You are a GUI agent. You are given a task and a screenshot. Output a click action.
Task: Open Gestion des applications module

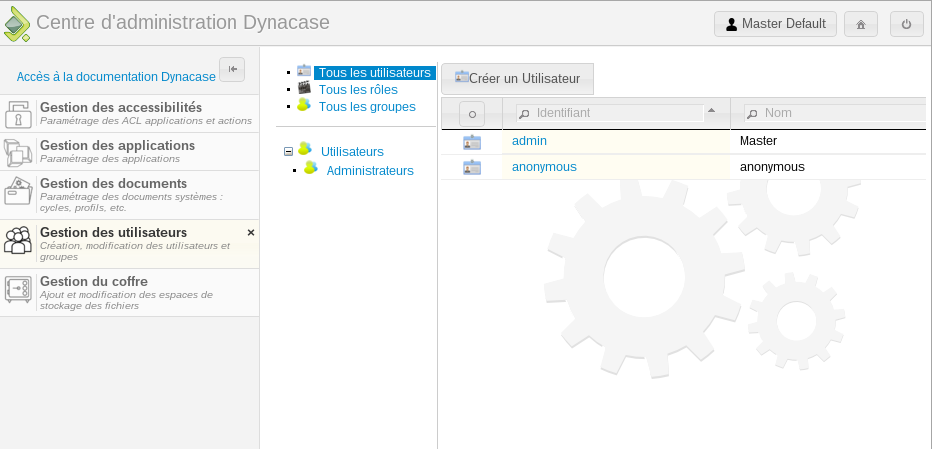click(130, 152)
